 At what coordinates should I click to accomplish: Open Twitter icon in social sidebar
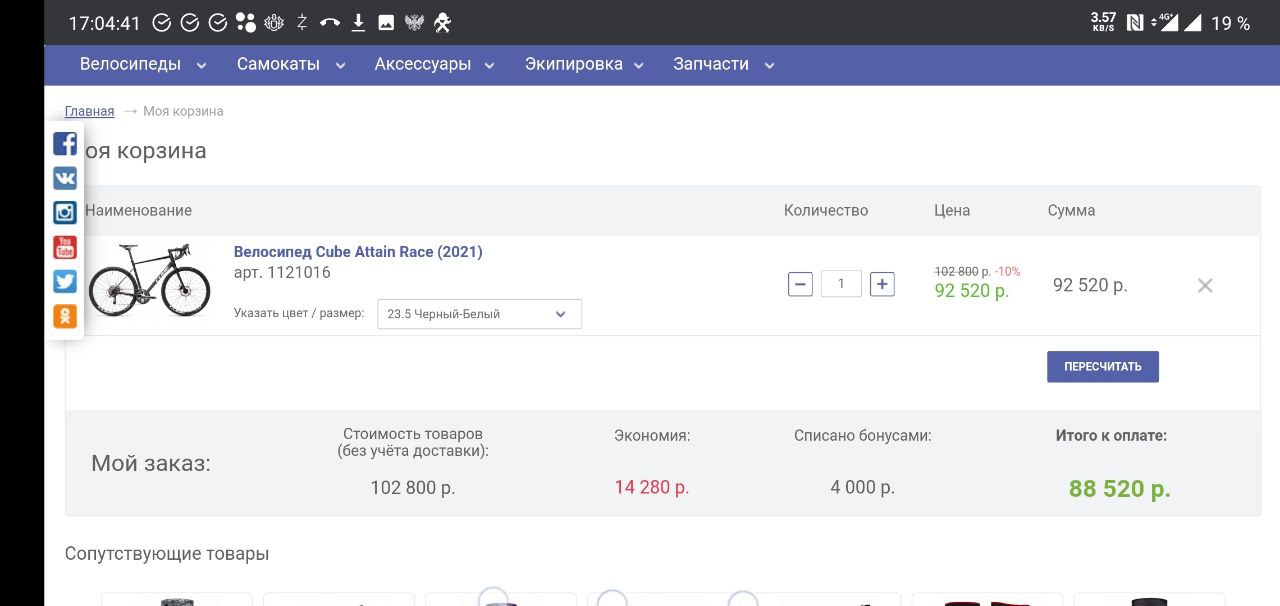click(x=65, y=281)
